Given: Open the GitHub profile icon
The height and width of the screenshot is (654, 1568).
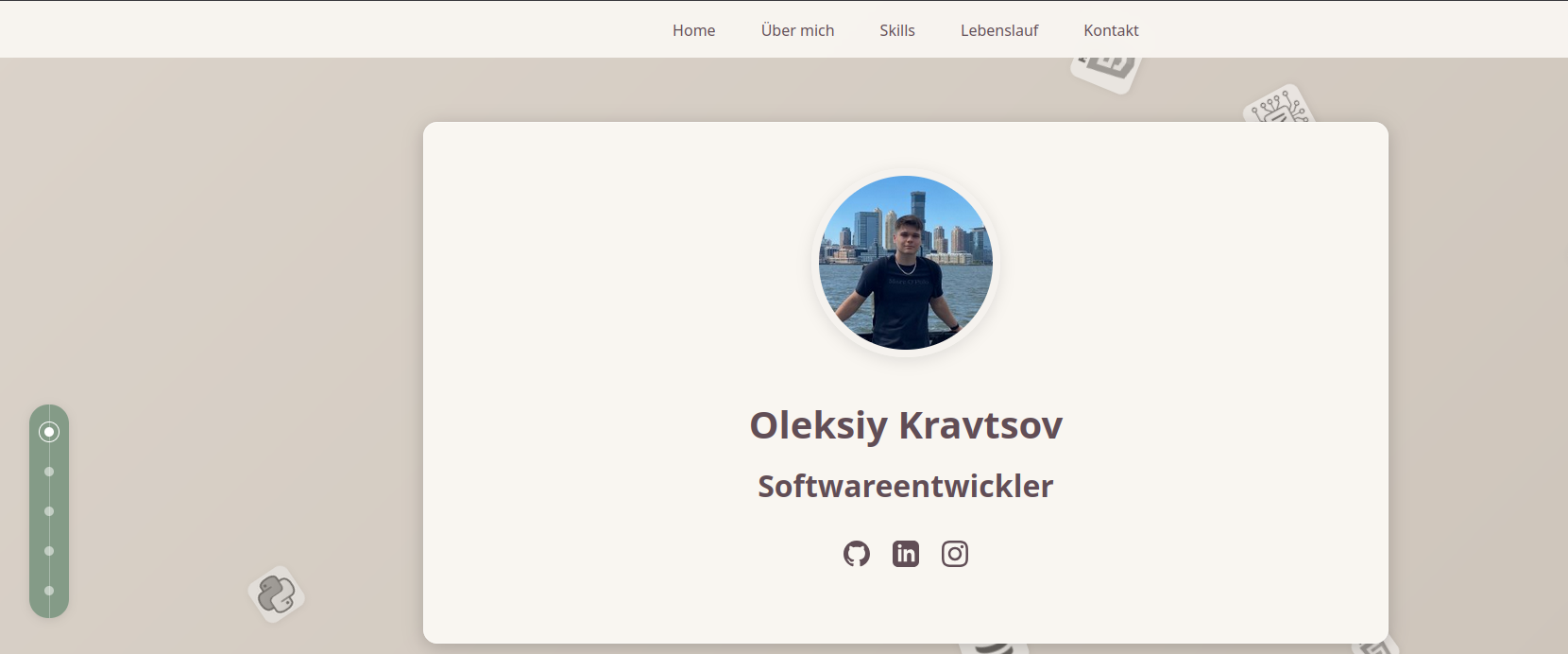Looking at the screenshot, I should tap(857, 554).
